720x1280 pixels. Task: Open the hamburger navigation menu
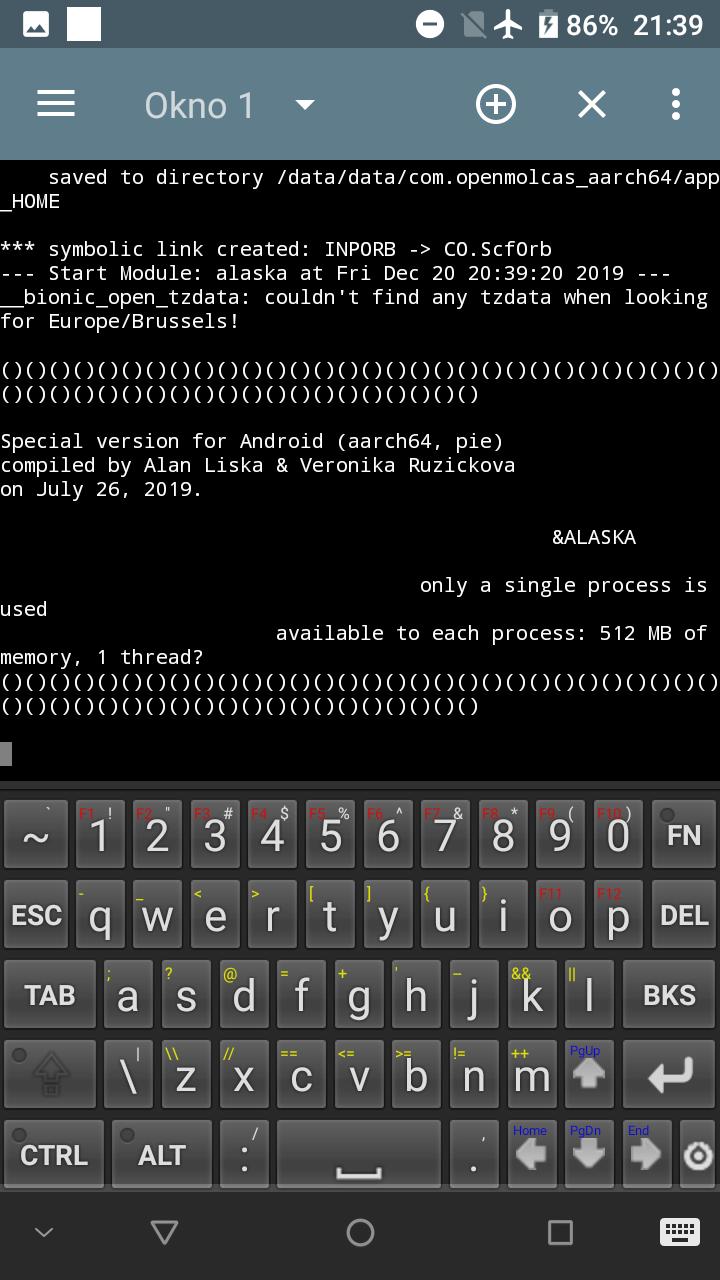[56, 104]
